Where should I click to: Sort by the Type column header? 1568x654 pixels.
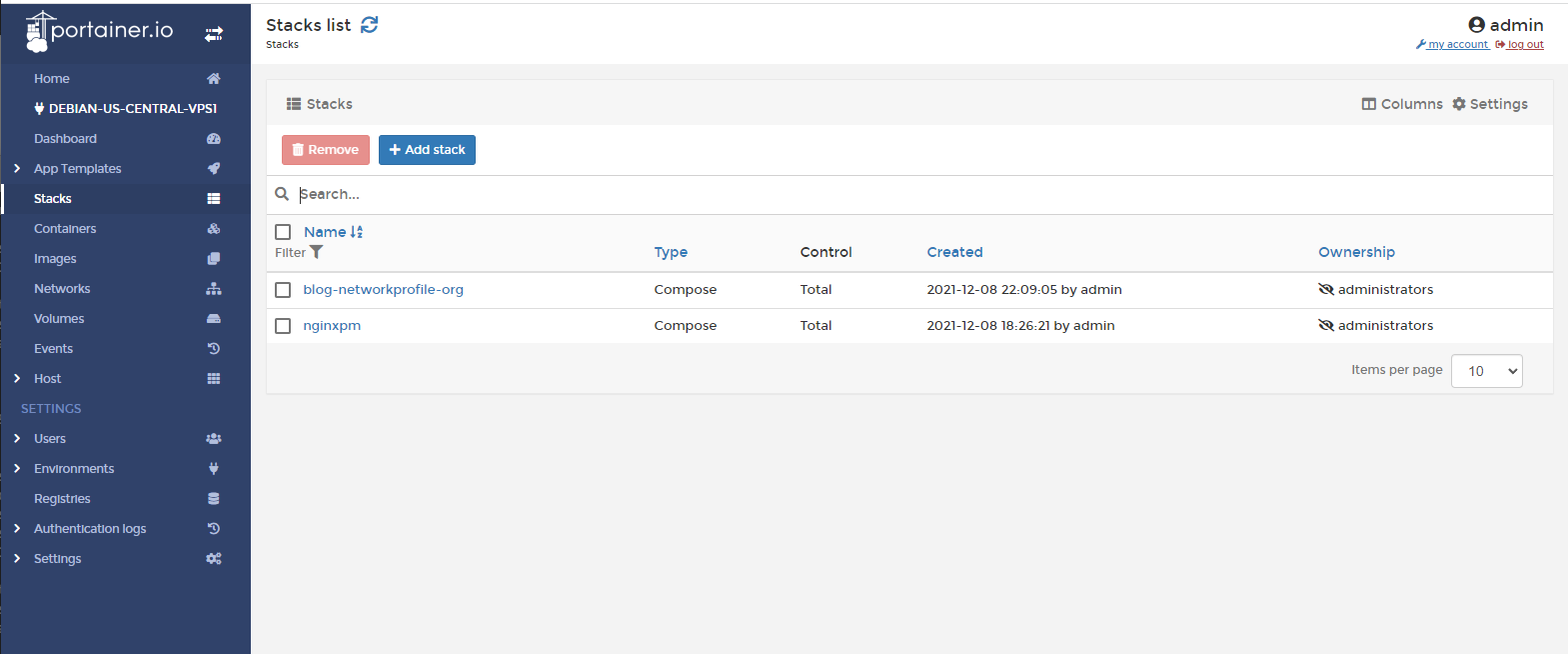point(671,252)
